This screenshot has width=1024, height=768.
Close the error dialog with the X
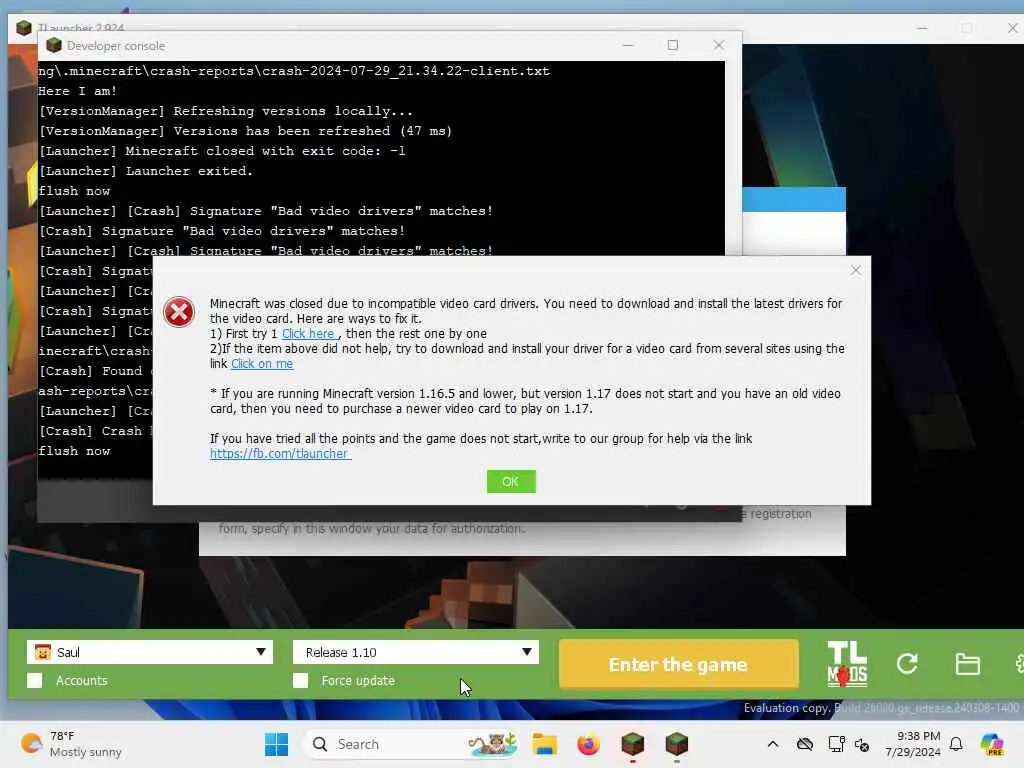[x=856, y=270]
